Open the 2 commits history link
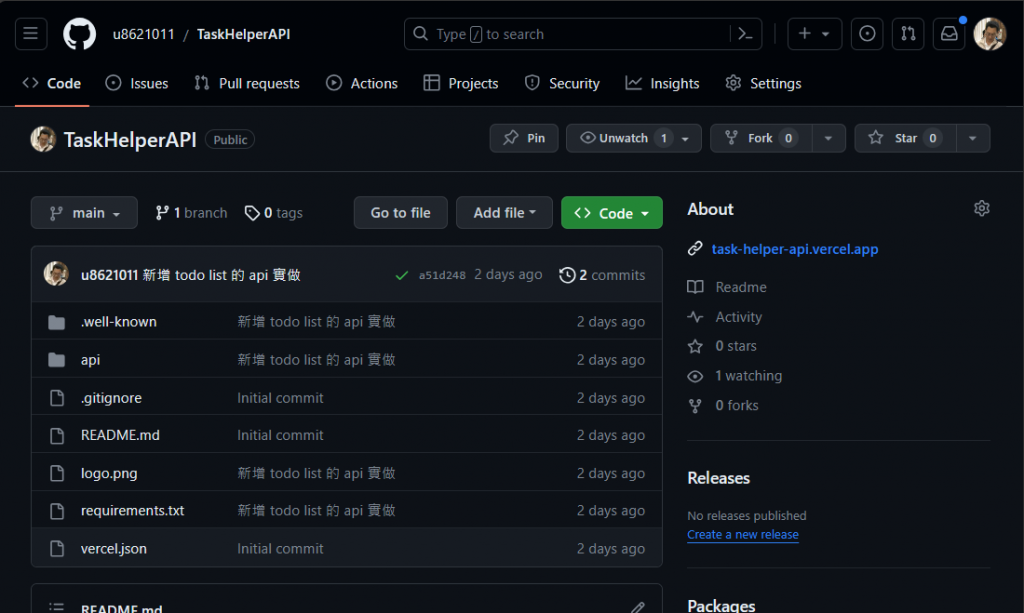 tap(602, 275)
